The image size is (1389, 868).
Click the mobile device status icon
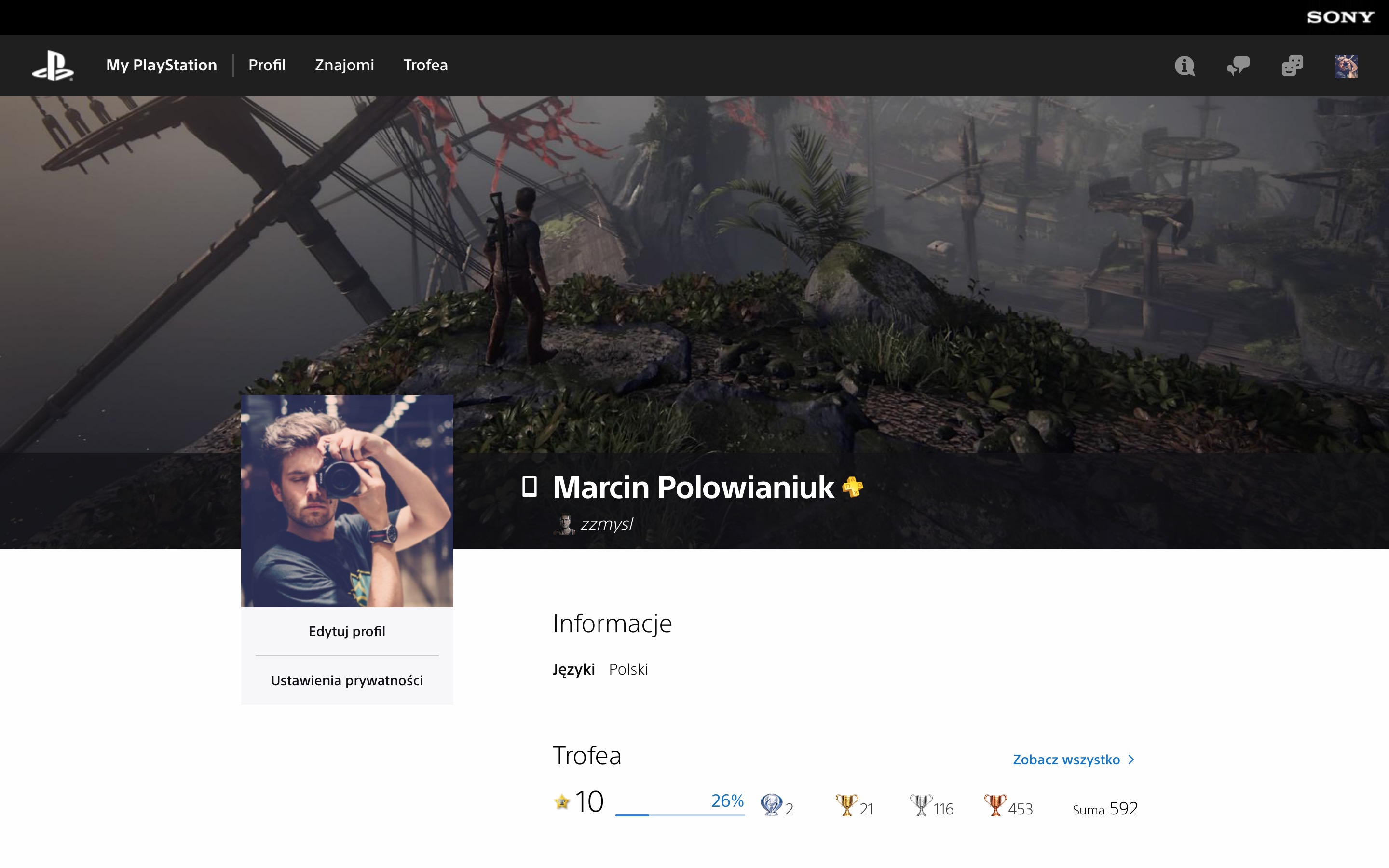point(529,486)
